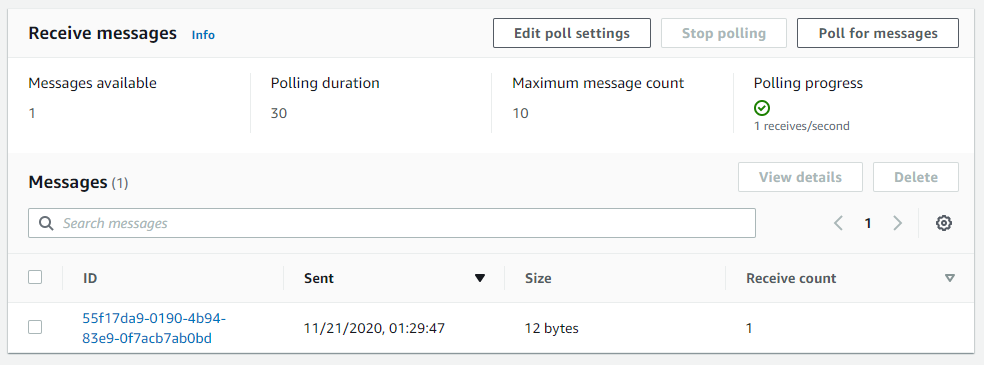This screenshot has width=984, height=365.
Task: Open the table preferences gear icon
Action: click(x=943, y=223)
